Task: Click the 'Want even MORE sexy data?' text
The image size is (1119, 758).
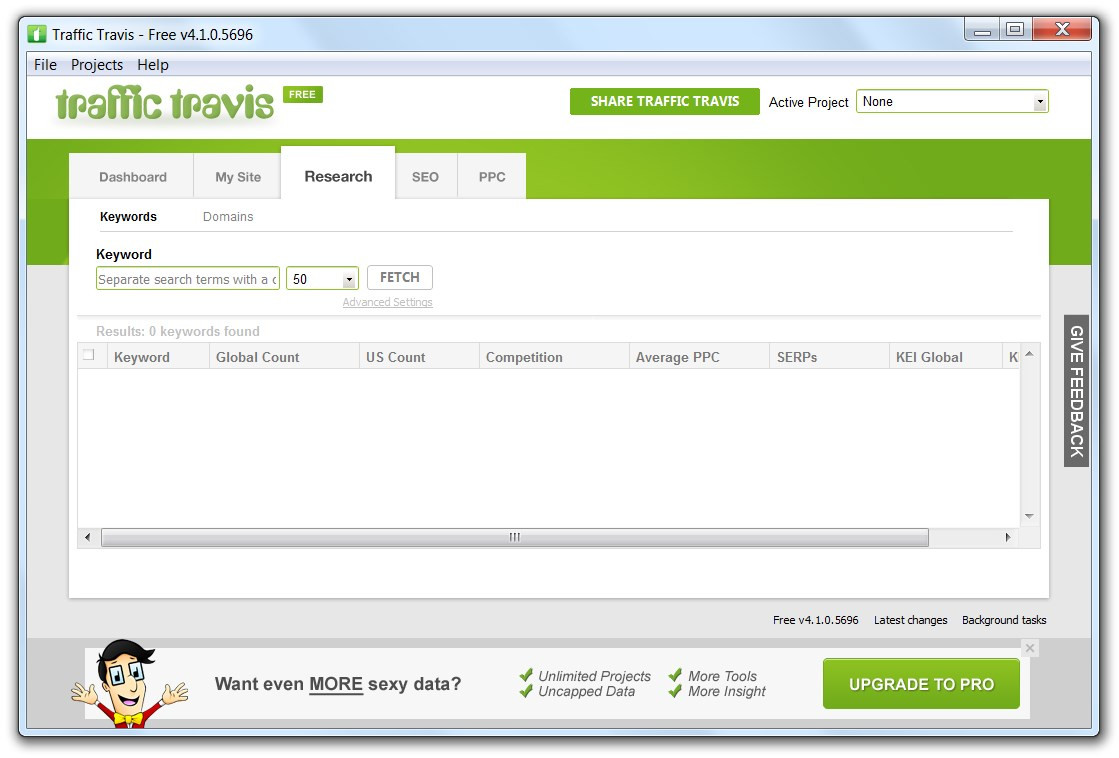Action: pyautogui.click(x=338, y=684)
